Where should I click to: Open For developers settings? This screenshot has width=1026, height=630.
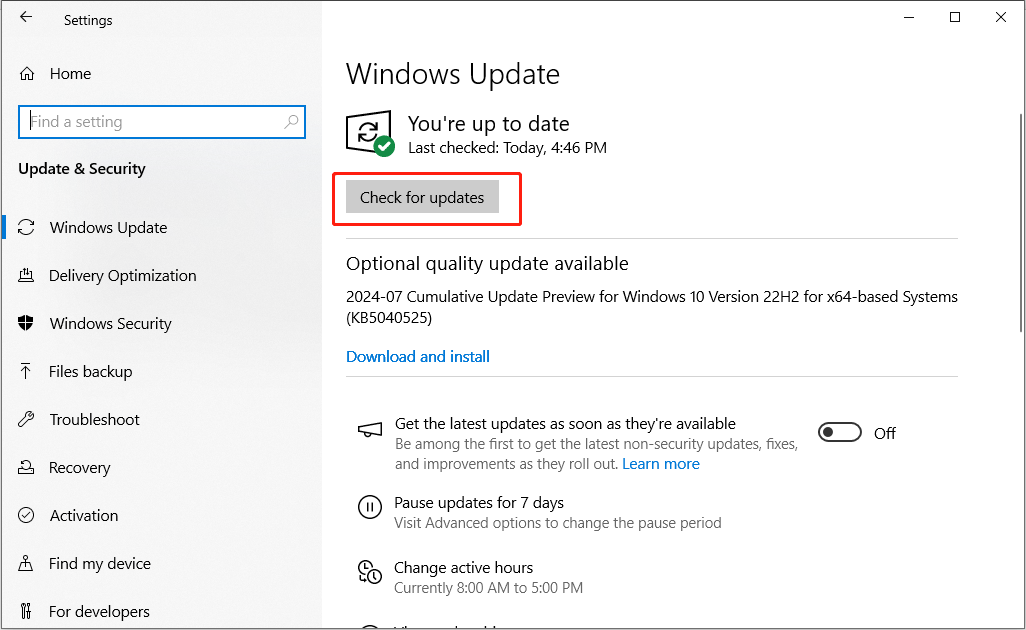[99, 611]
